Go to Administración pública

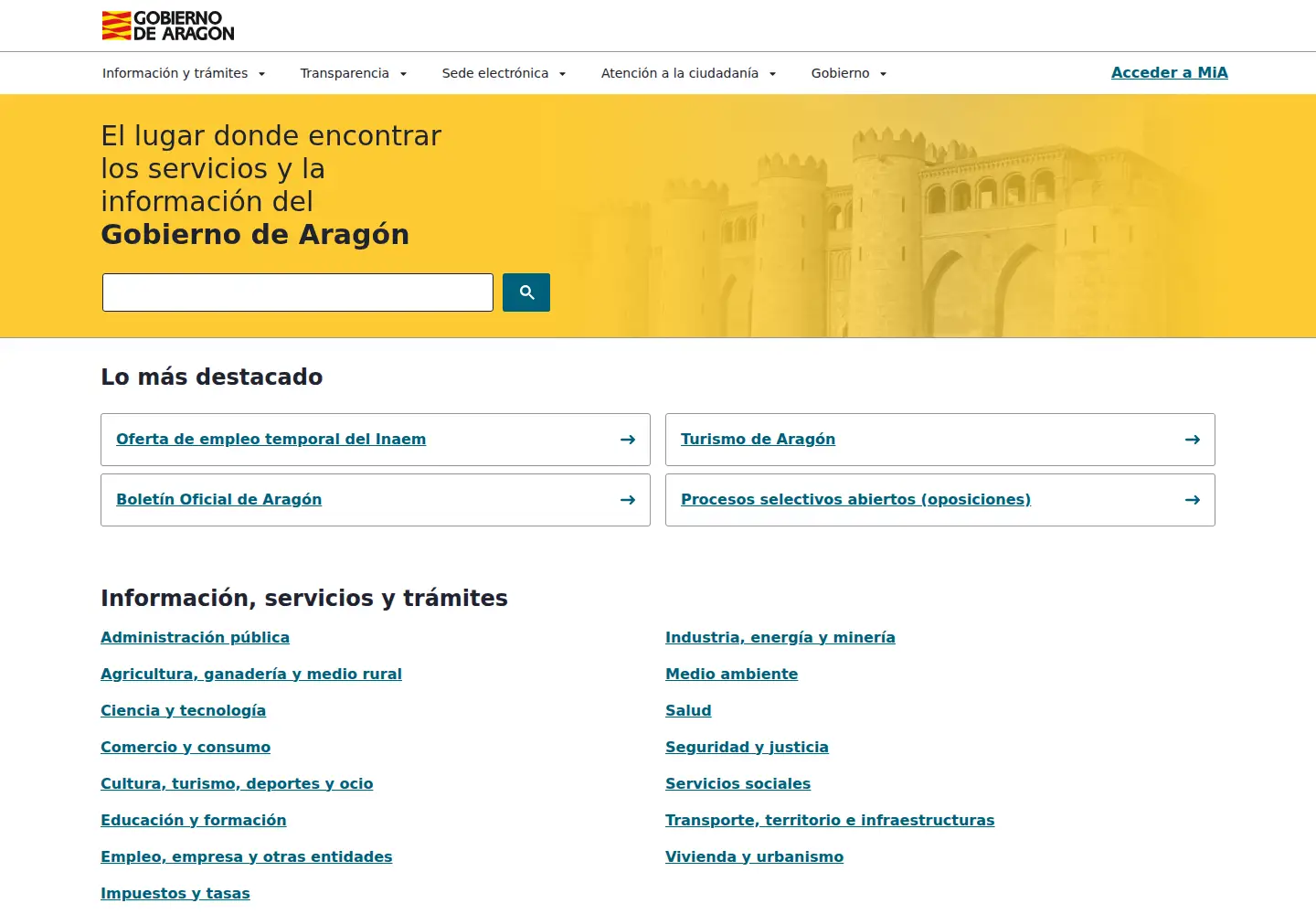196,637
